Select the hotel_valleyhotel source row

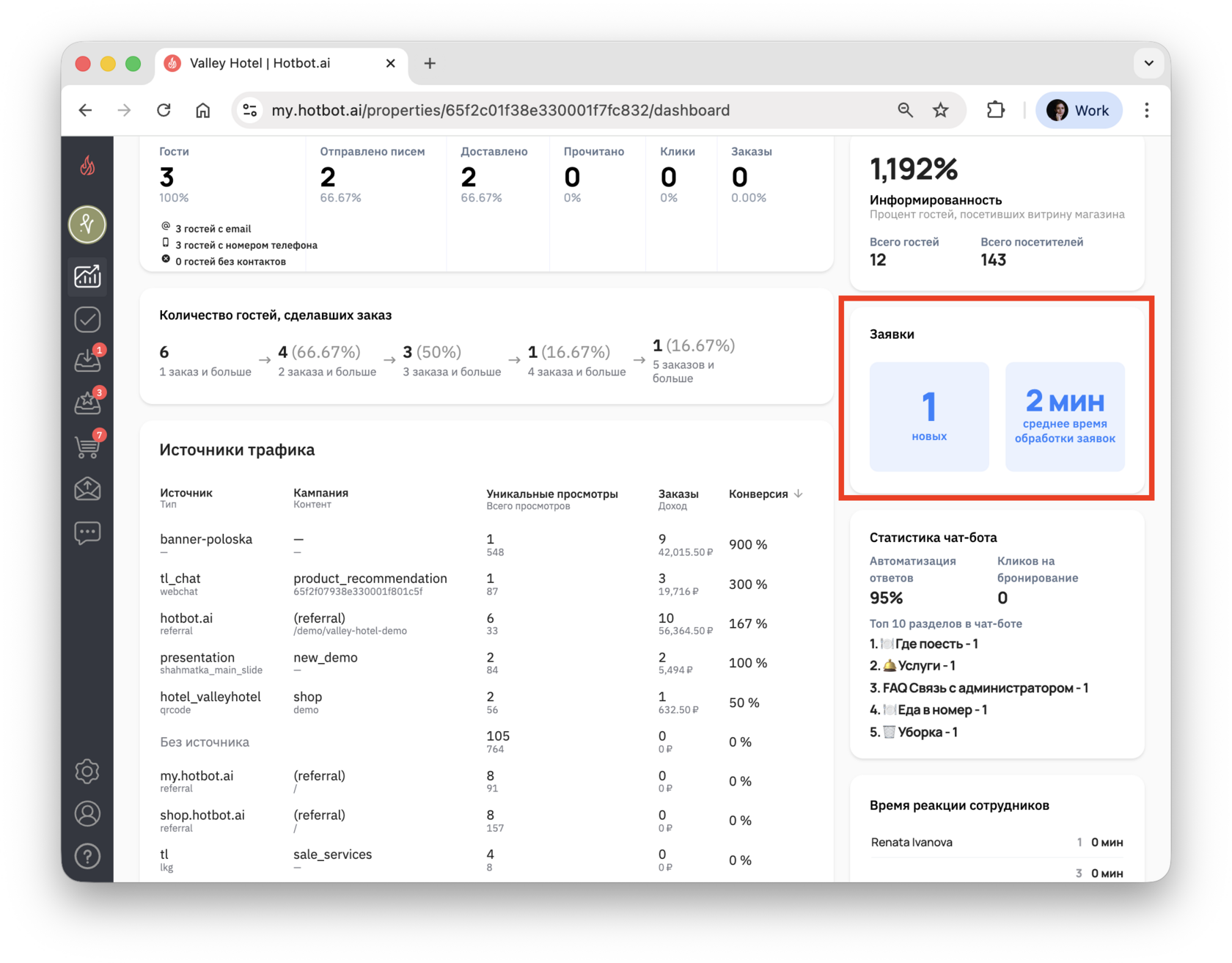pyautogui.click(x=486, y=703)
